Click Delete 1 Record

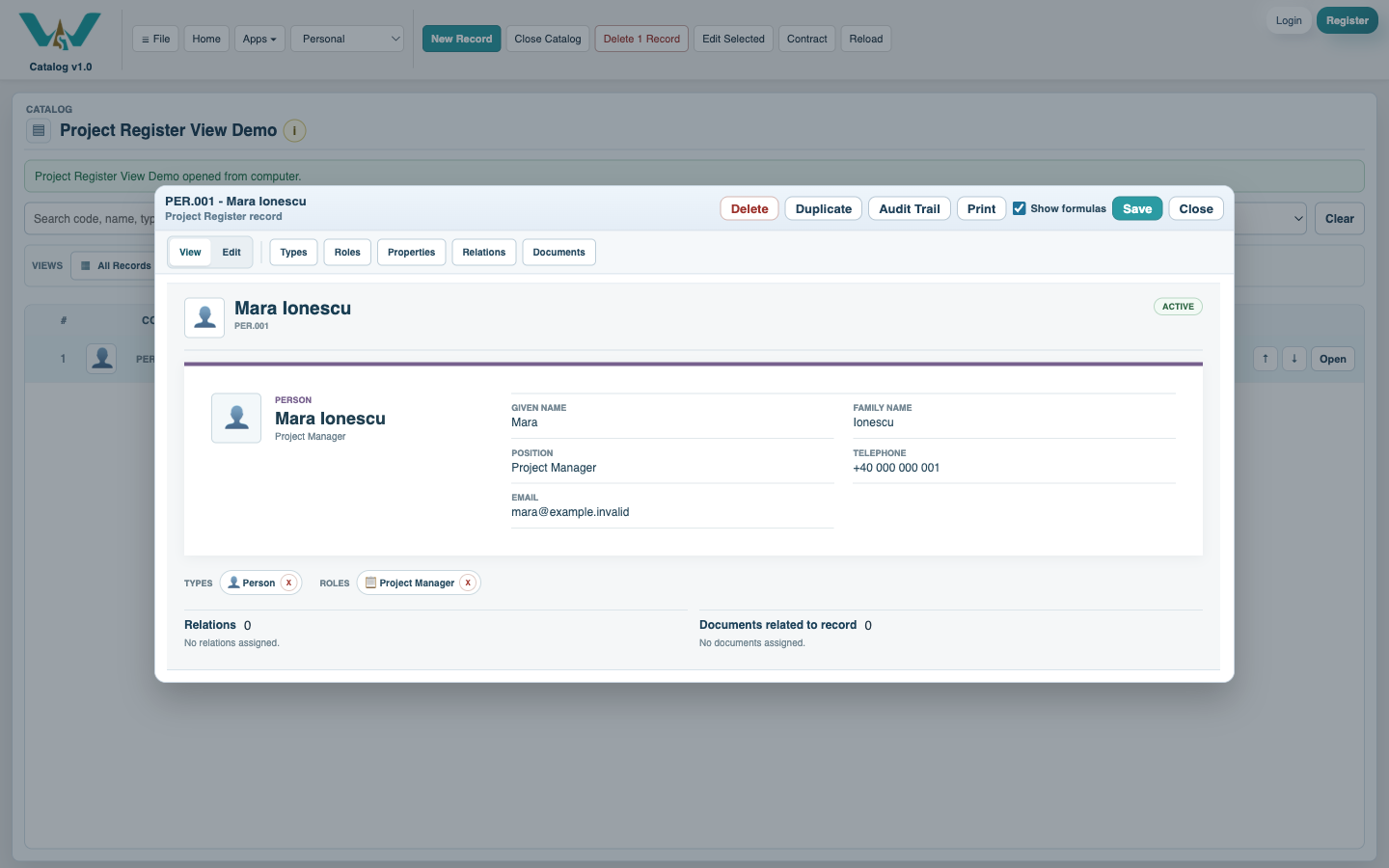(x=641, y=39)
